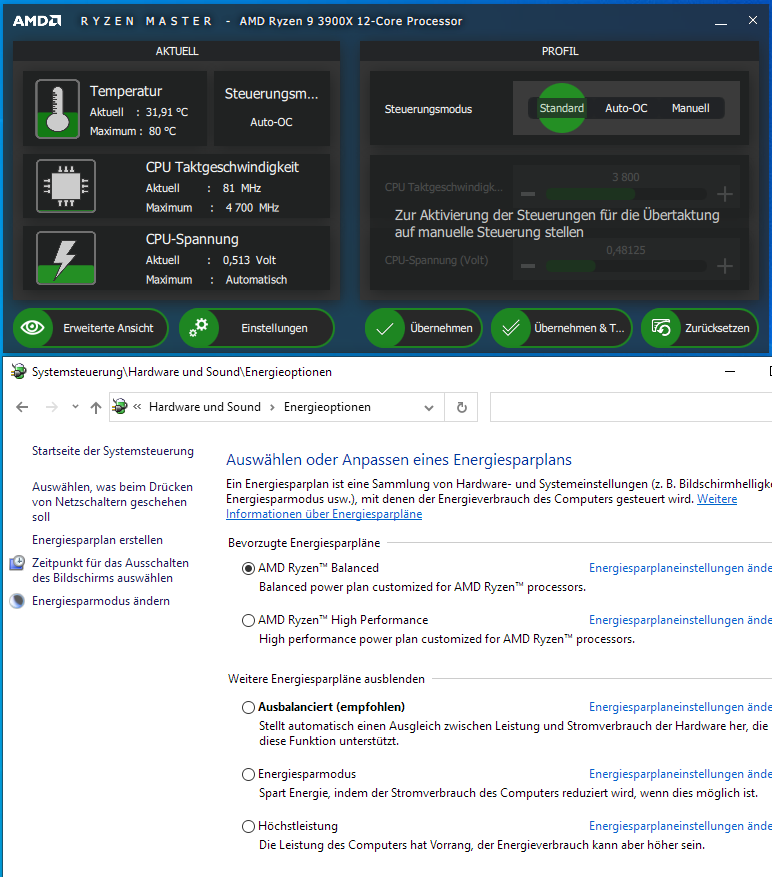
Task: Open Hardware und Sound breadcrumb
Action: click(x=205, y=407)
